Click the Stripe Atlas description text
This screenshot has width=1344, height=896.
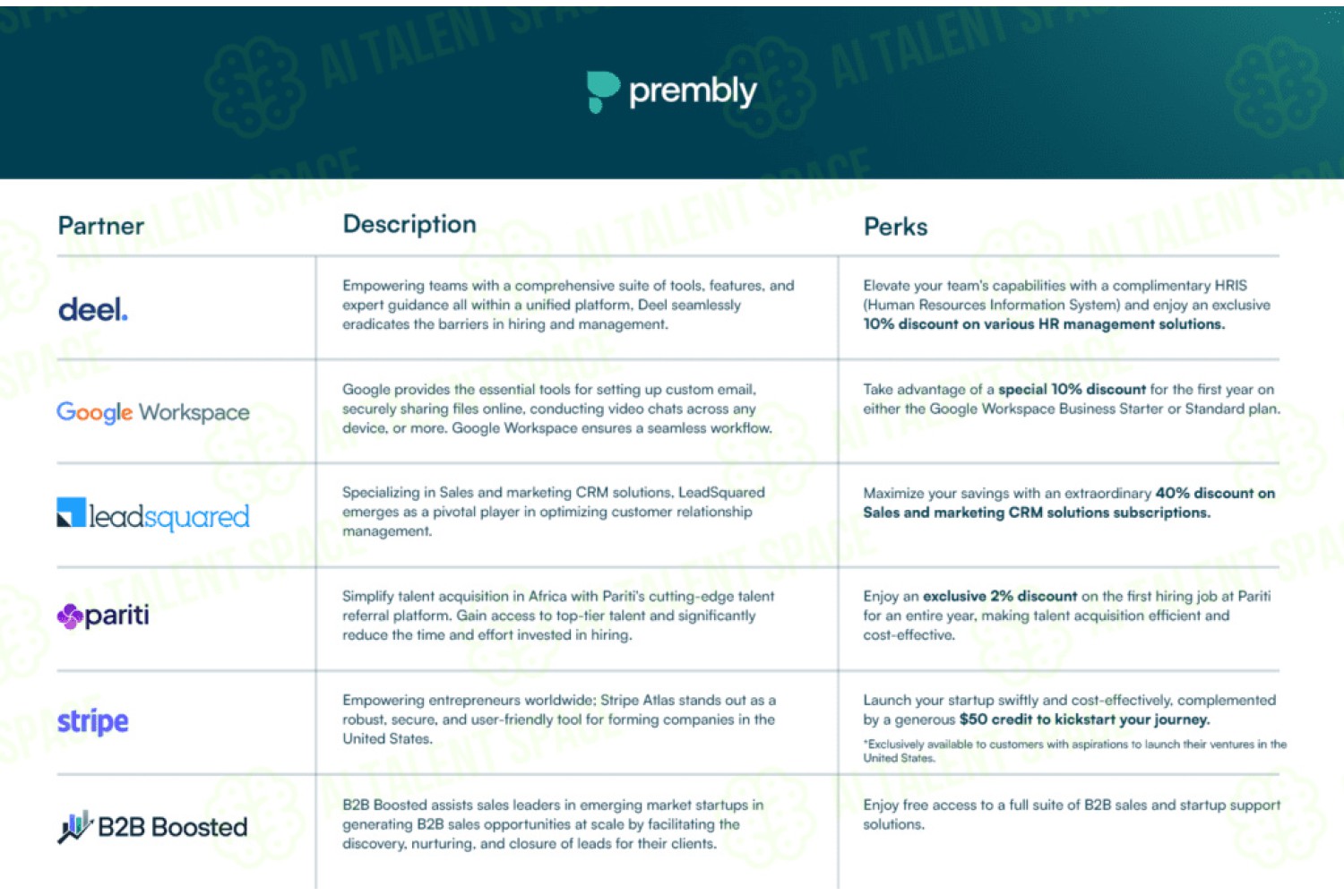click(x=559, y=719)
